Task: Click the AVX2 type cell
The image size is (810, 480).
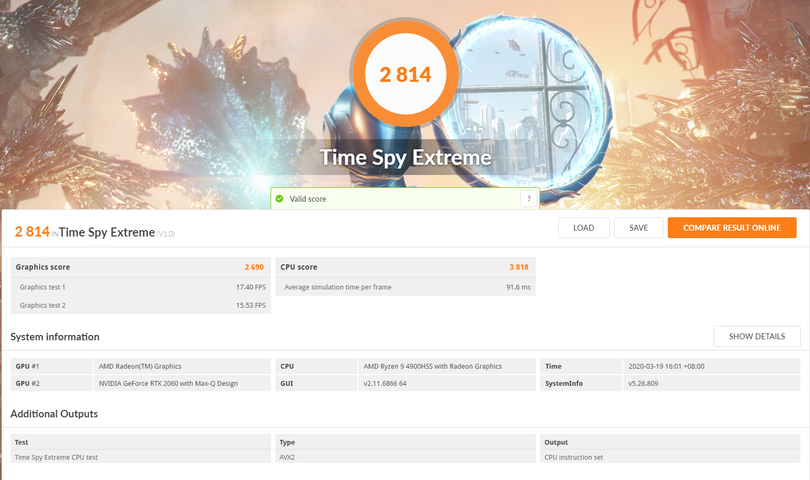Action: point(287,457)
